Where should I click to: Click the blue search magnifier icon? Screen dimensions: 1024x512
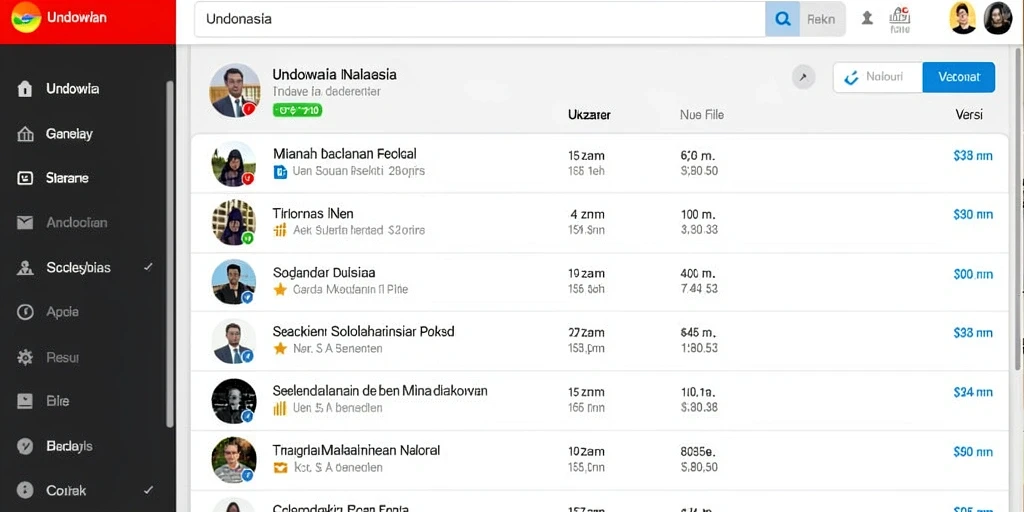pos(782,19)
